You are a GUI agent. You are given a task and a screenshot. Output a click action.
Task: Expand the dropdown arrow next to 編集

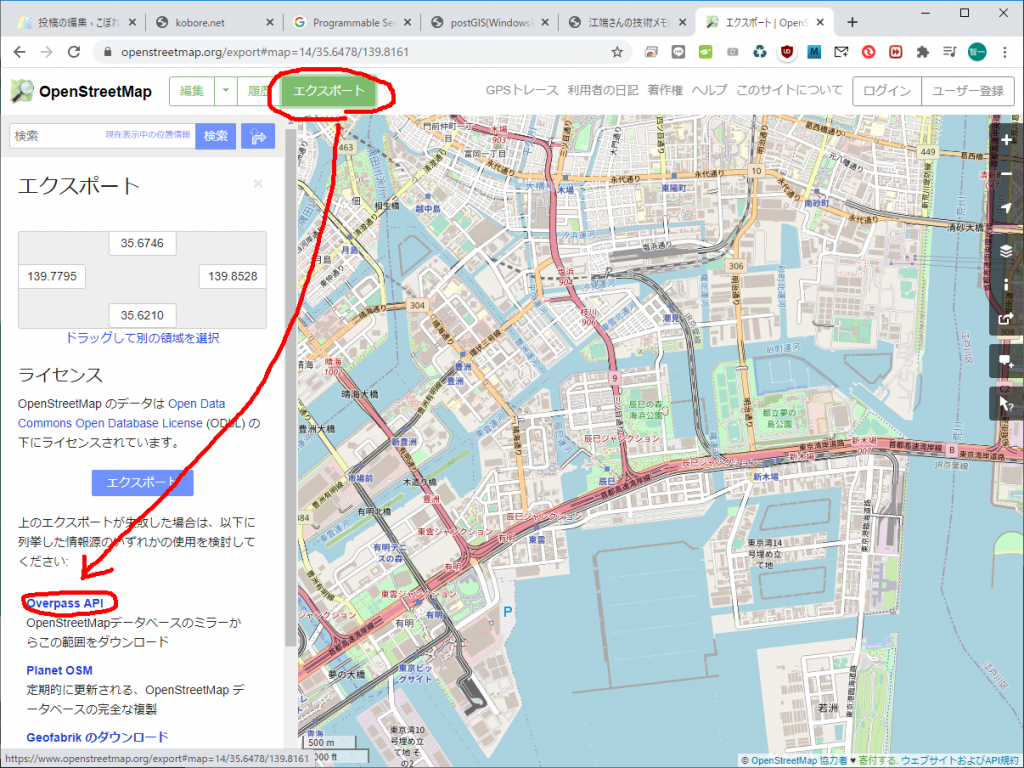coord(226,91)
